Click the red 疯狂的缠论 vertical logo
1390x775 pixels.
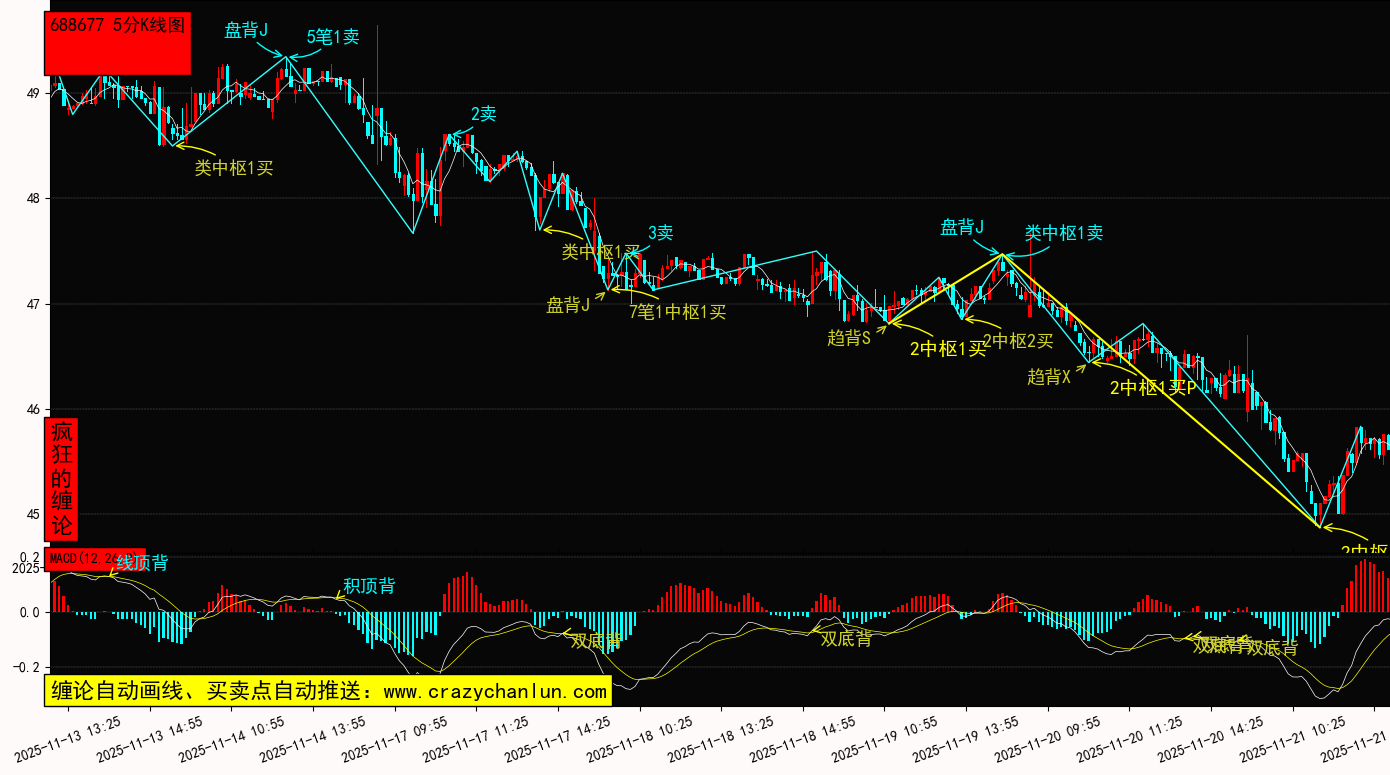pyautogui.click(x=62, y=479)
